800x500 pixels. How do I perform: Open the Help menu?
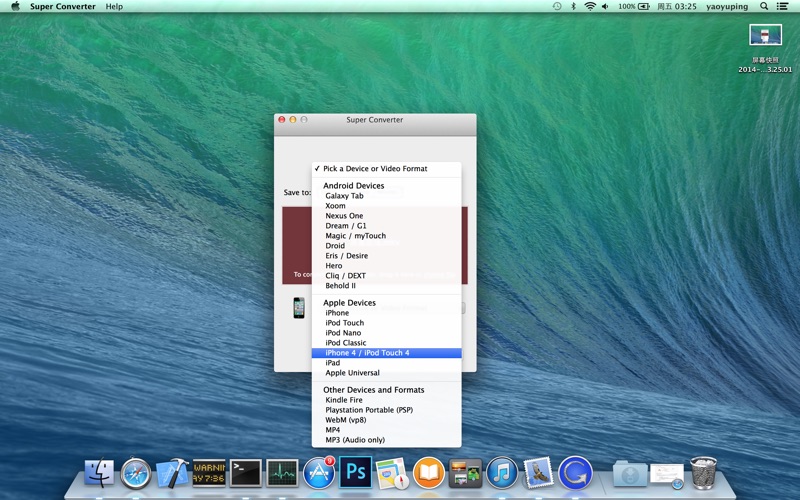point(114,7)
